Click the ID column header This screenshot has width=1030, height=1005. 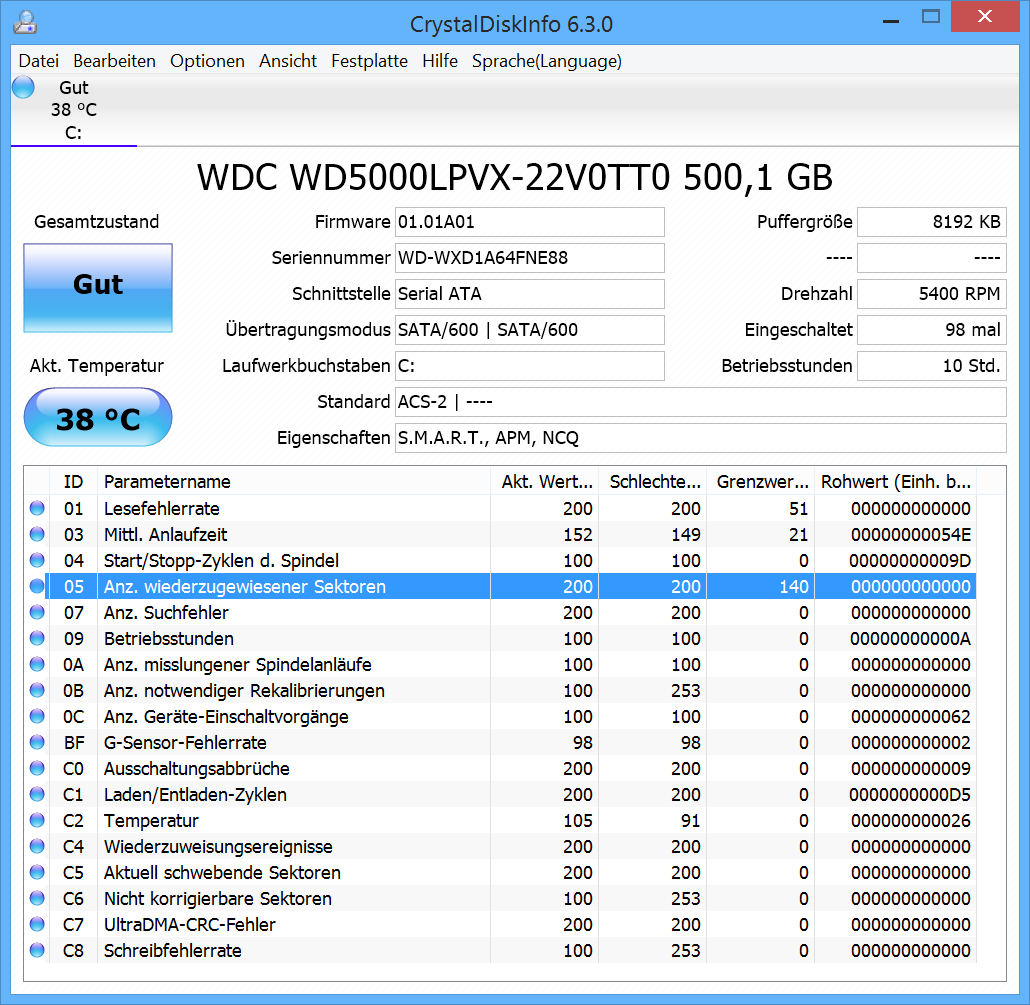pos(74,481)
